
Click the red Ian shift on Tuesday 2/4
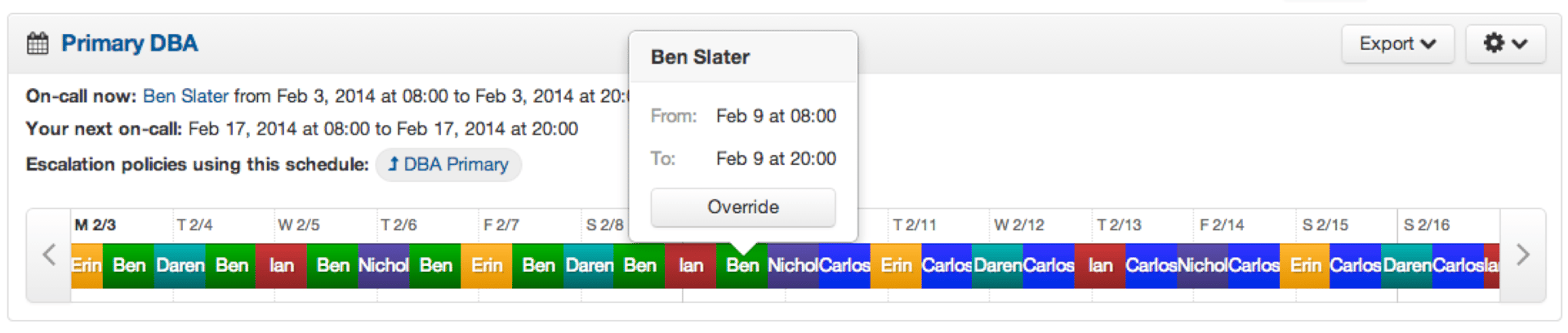point(281,266)
